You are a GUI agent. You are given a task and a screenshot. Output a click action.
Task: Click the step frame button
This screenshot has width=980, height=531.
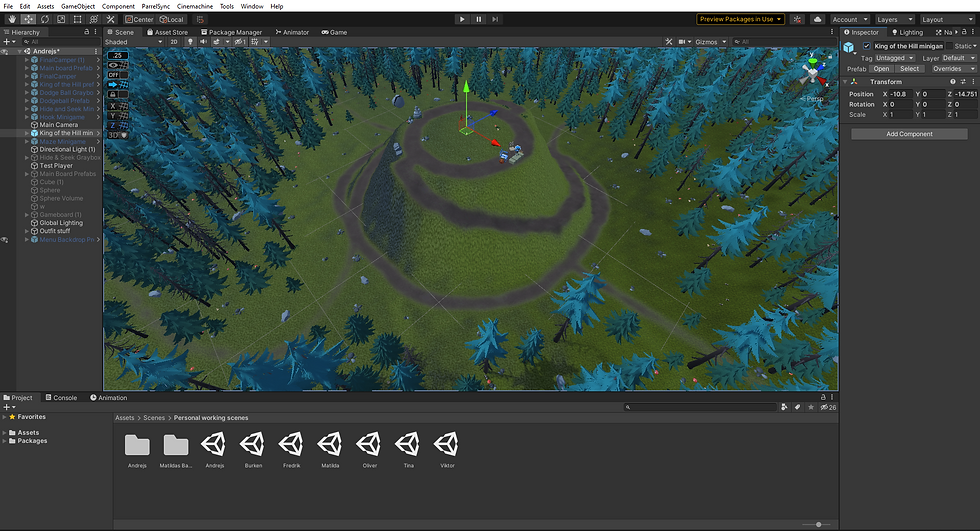click(x=495, y=19)
